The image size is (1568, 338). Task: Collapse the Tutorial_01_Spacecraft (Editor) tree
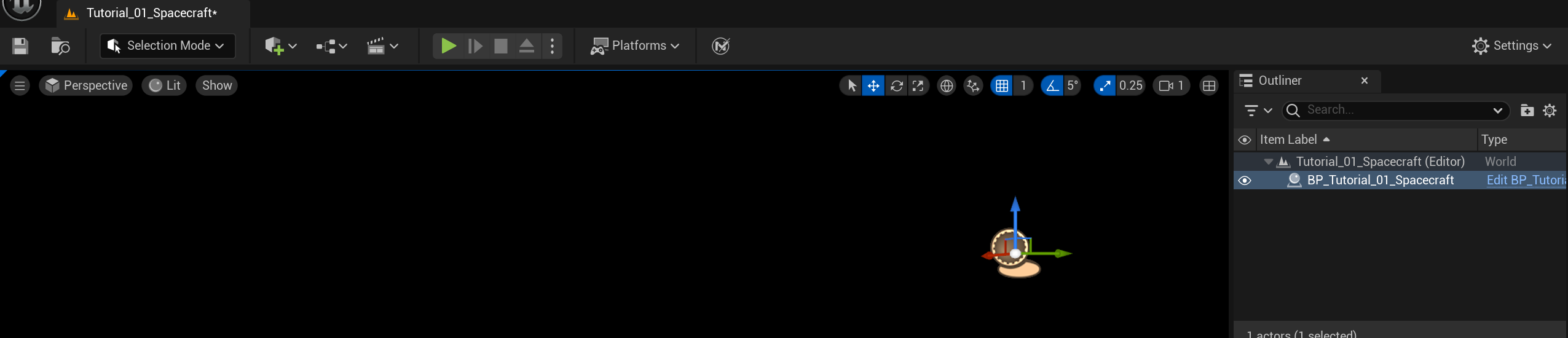(x=1268, y=162)
